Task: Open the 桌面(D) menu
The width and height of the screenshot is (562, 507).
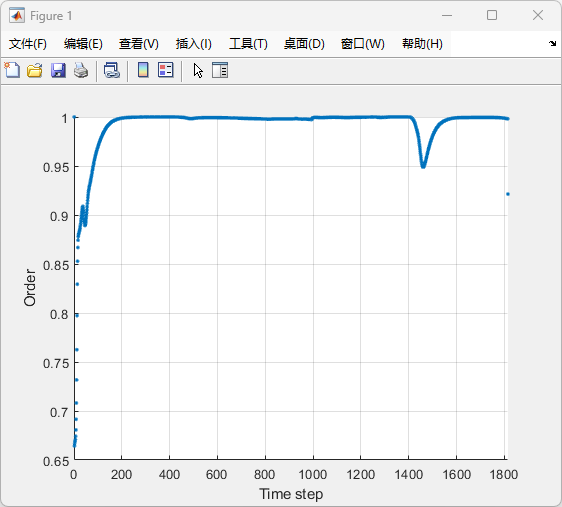Action: 304,44
